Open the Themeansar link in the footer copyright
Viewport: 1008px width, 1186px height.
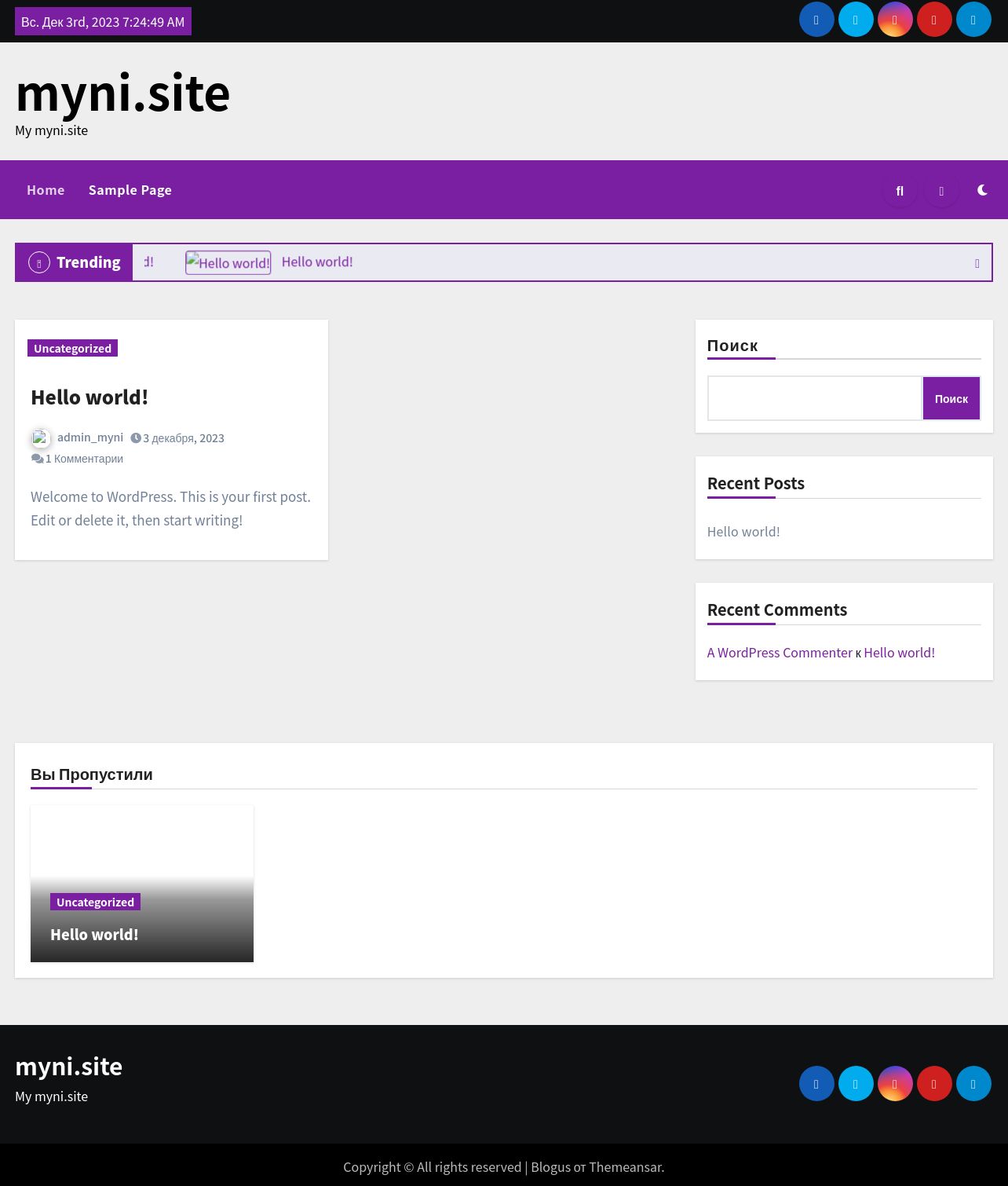[626, 1167]
